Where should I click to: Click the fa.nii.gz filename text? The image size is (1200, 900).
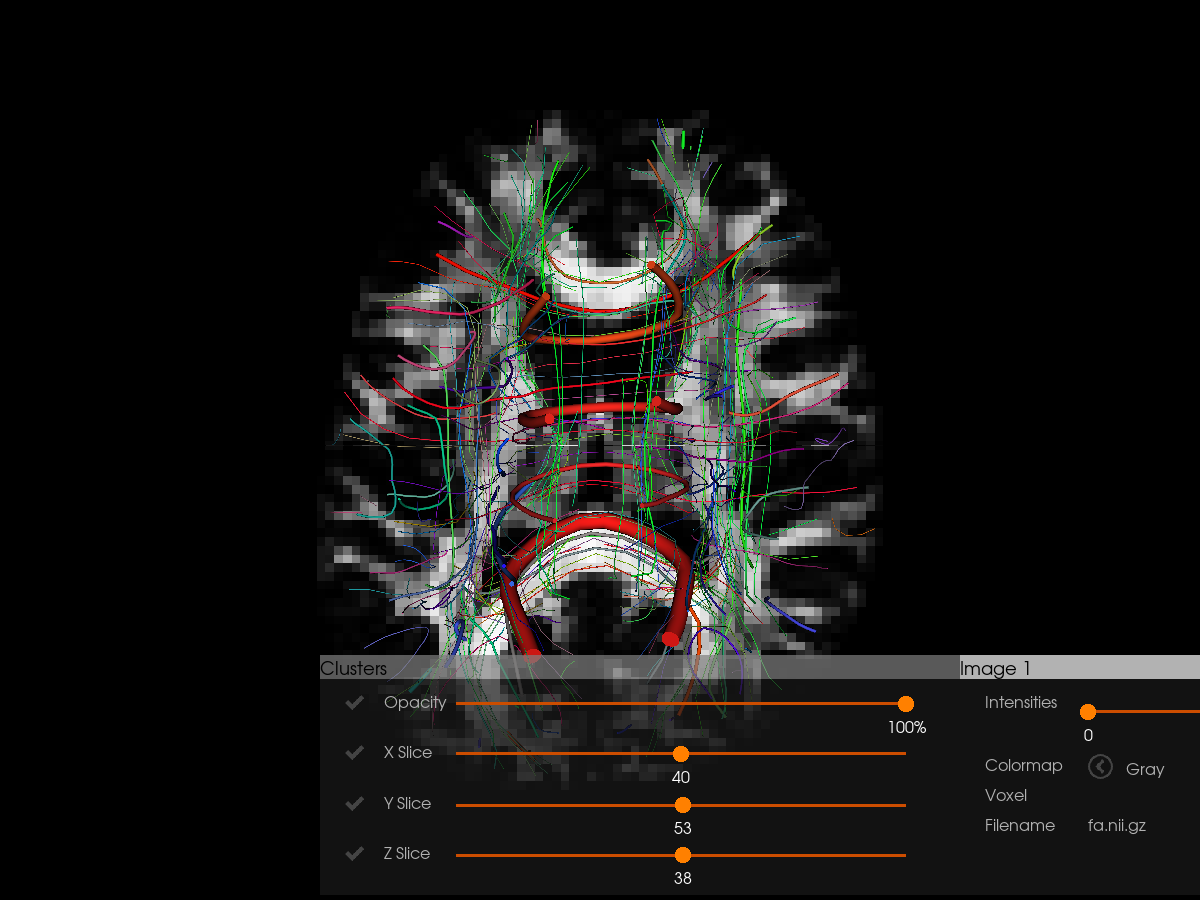tap(1116, 826)
